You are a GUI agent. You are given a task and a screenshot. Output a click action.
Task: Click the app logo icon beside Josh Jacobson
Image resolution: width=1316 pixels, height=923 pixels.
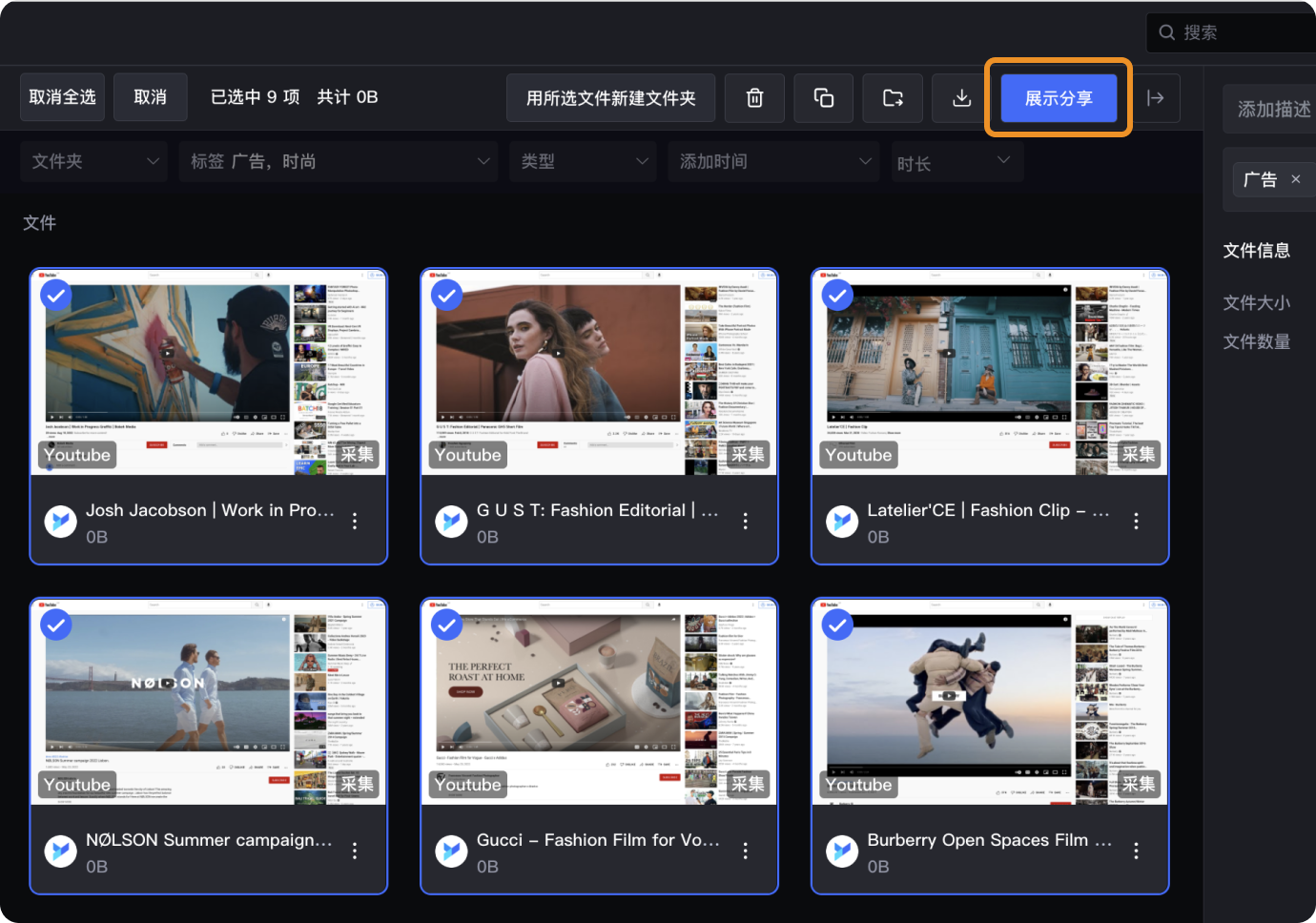click(61, 522)
